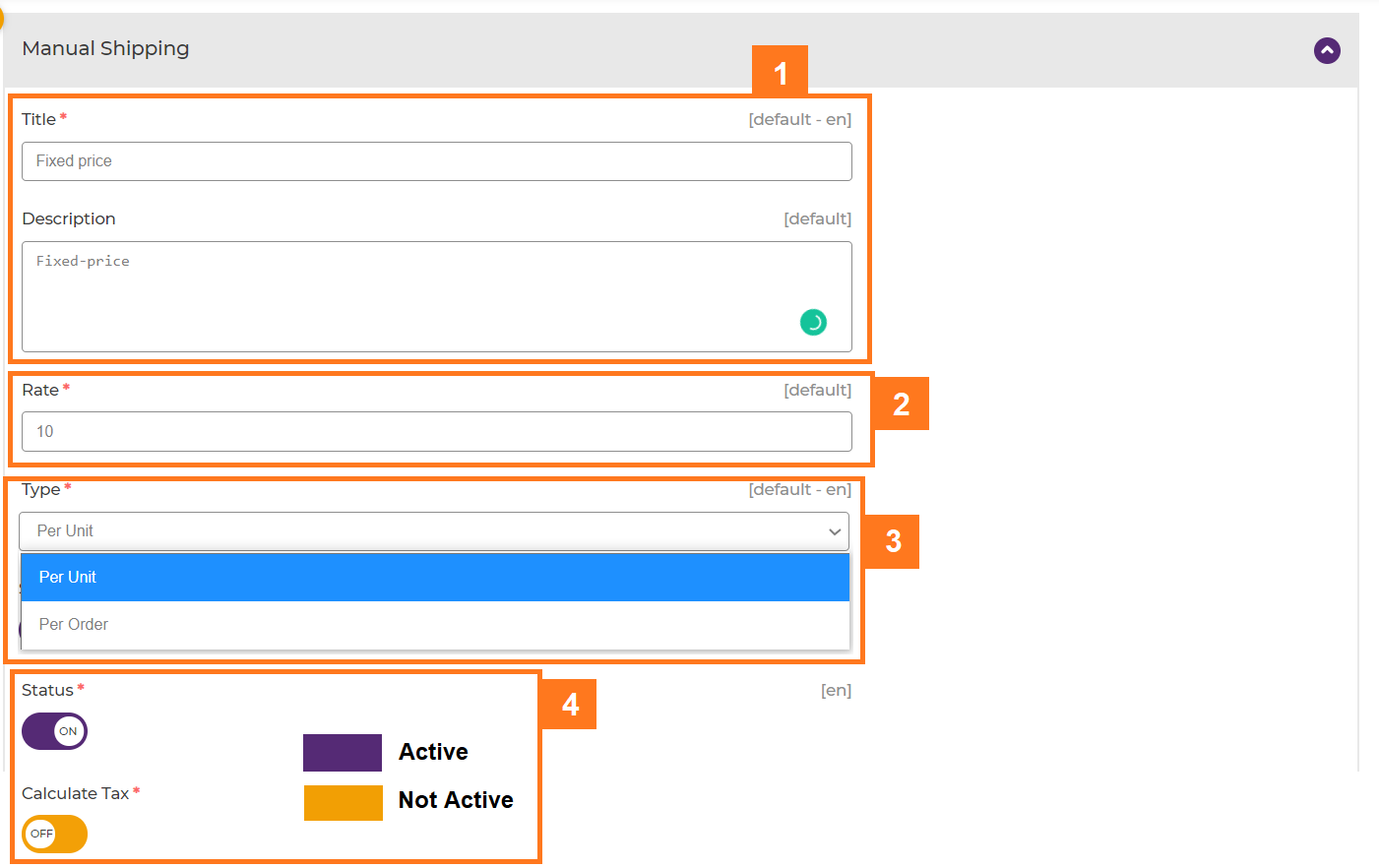Click the purple Active color swatch

point(343,753)
